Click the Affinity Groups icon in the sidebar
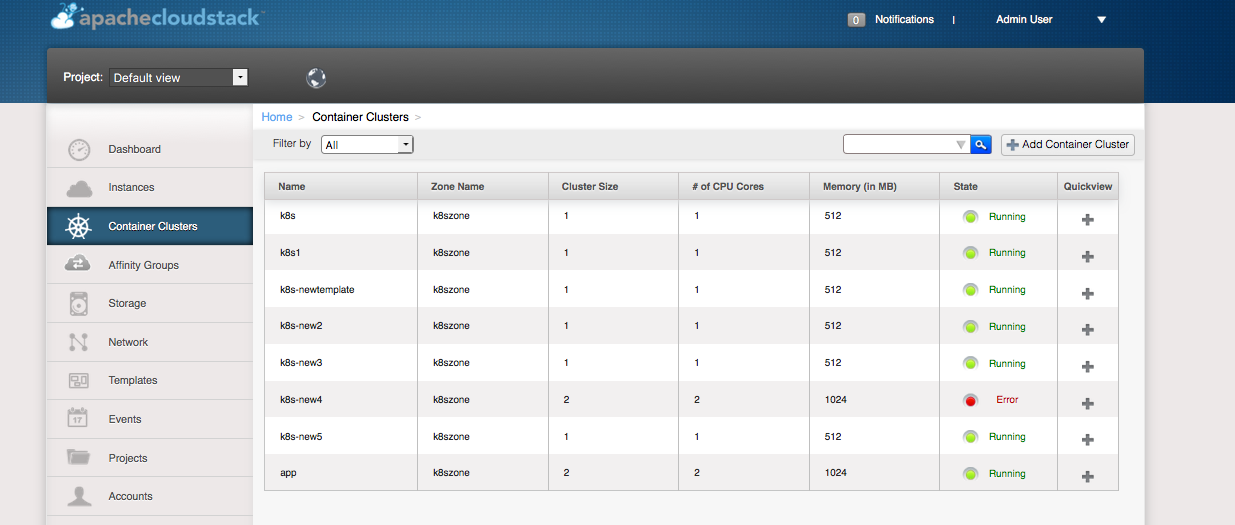This screenshot has height=525, width=1235. (x=79, y=265)
